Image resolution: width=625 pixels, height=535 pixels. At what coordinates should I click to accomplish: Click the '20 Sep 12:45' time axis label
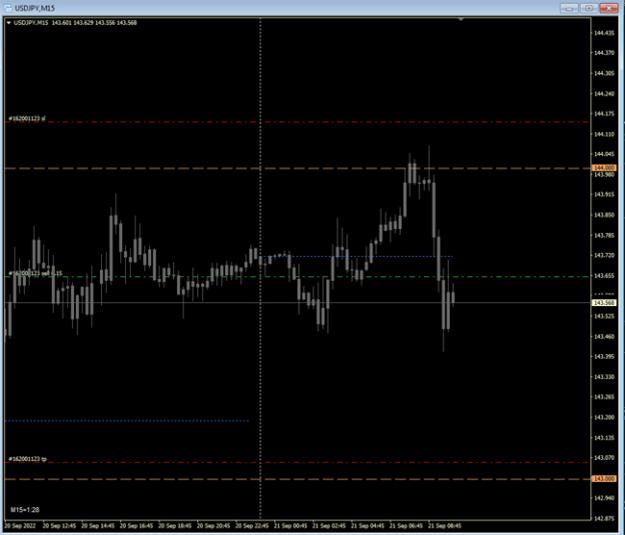(x=59, y=526)
